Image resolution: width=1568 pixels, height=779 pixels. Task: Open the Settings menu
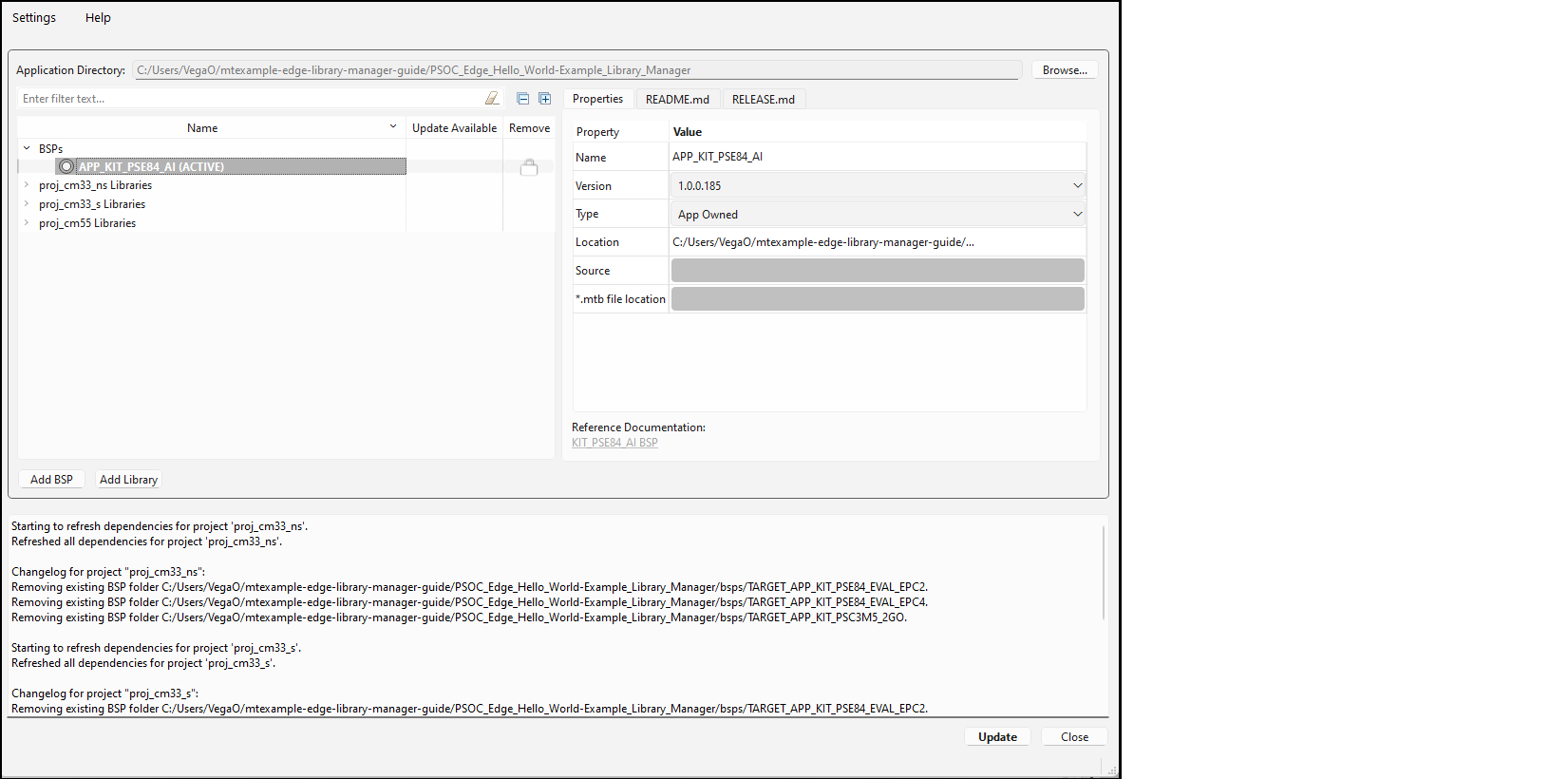[x=34, y=18]
